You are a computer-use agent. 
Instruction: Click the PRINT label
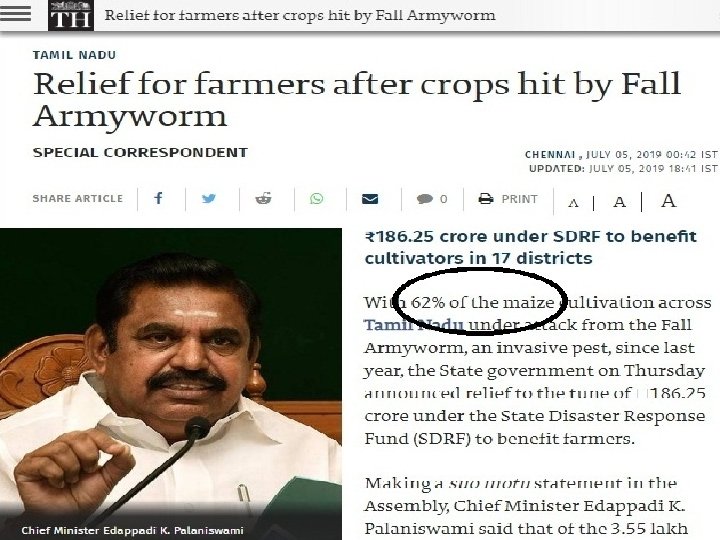click(519, 199)
